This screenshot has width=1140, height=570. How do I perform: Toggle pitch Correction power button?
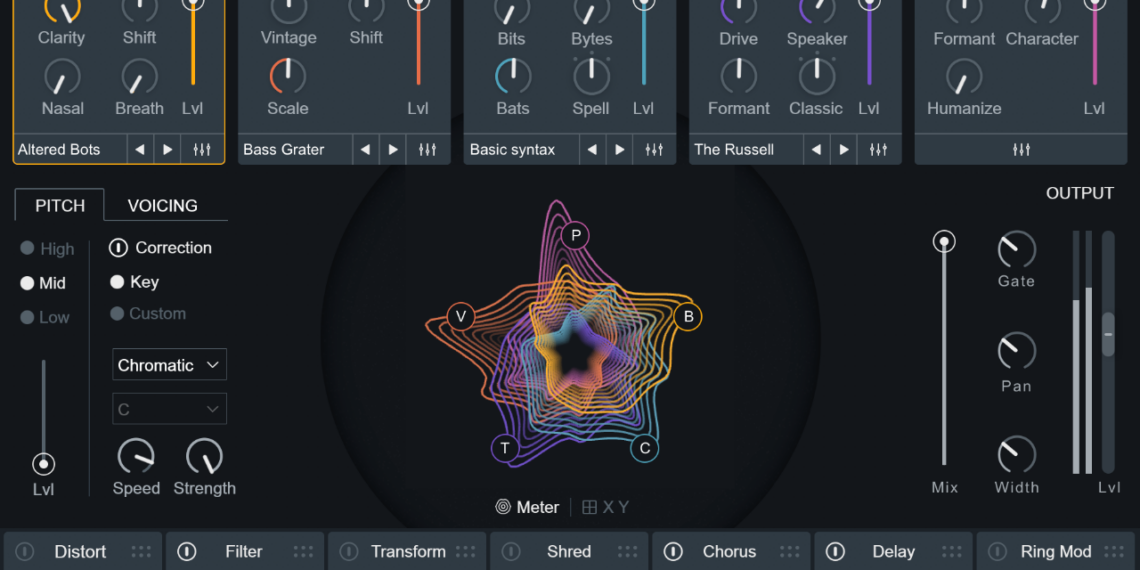point(118,248)
